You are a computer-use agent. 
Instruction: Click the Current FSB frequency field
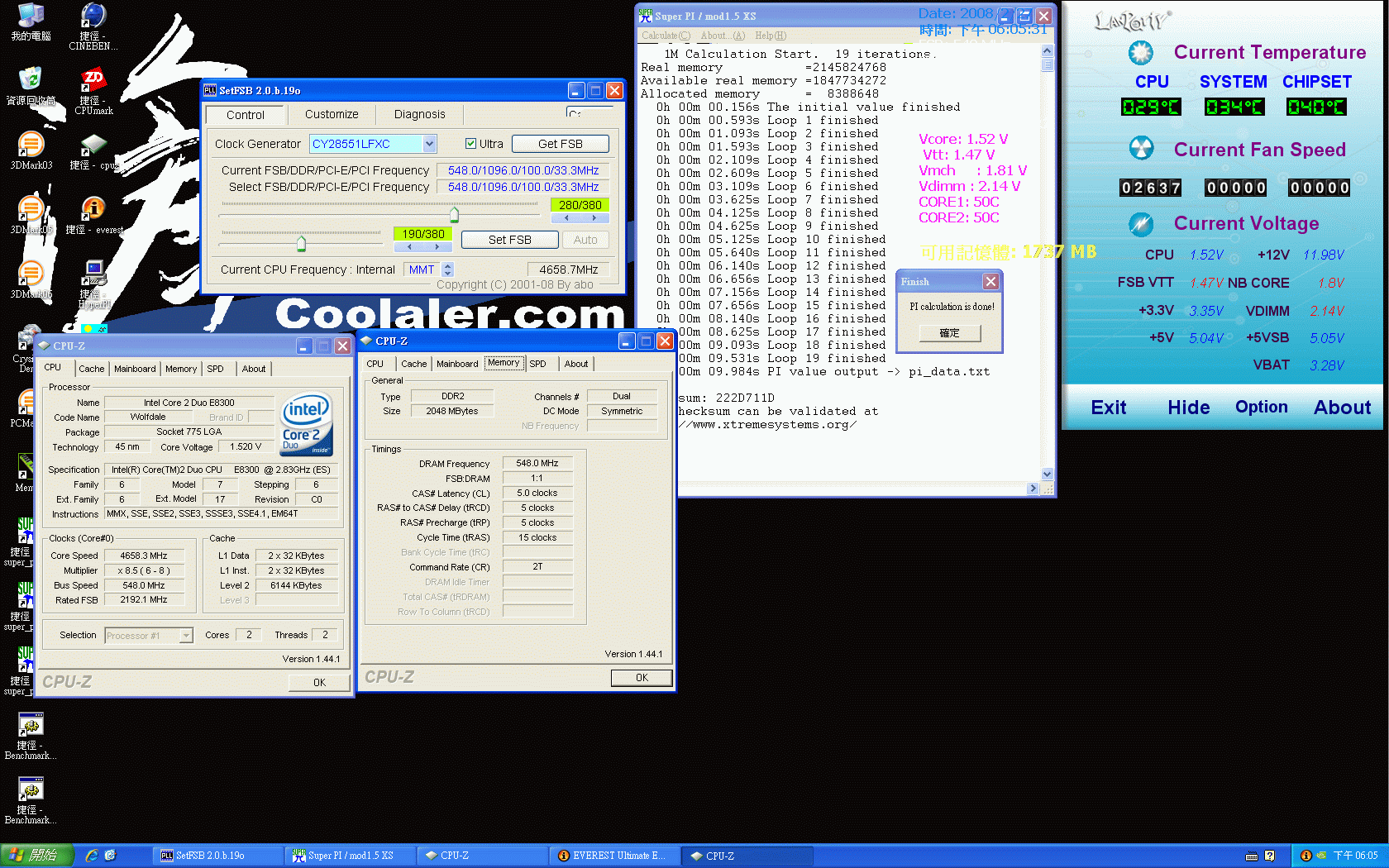[x=523, y=170]
